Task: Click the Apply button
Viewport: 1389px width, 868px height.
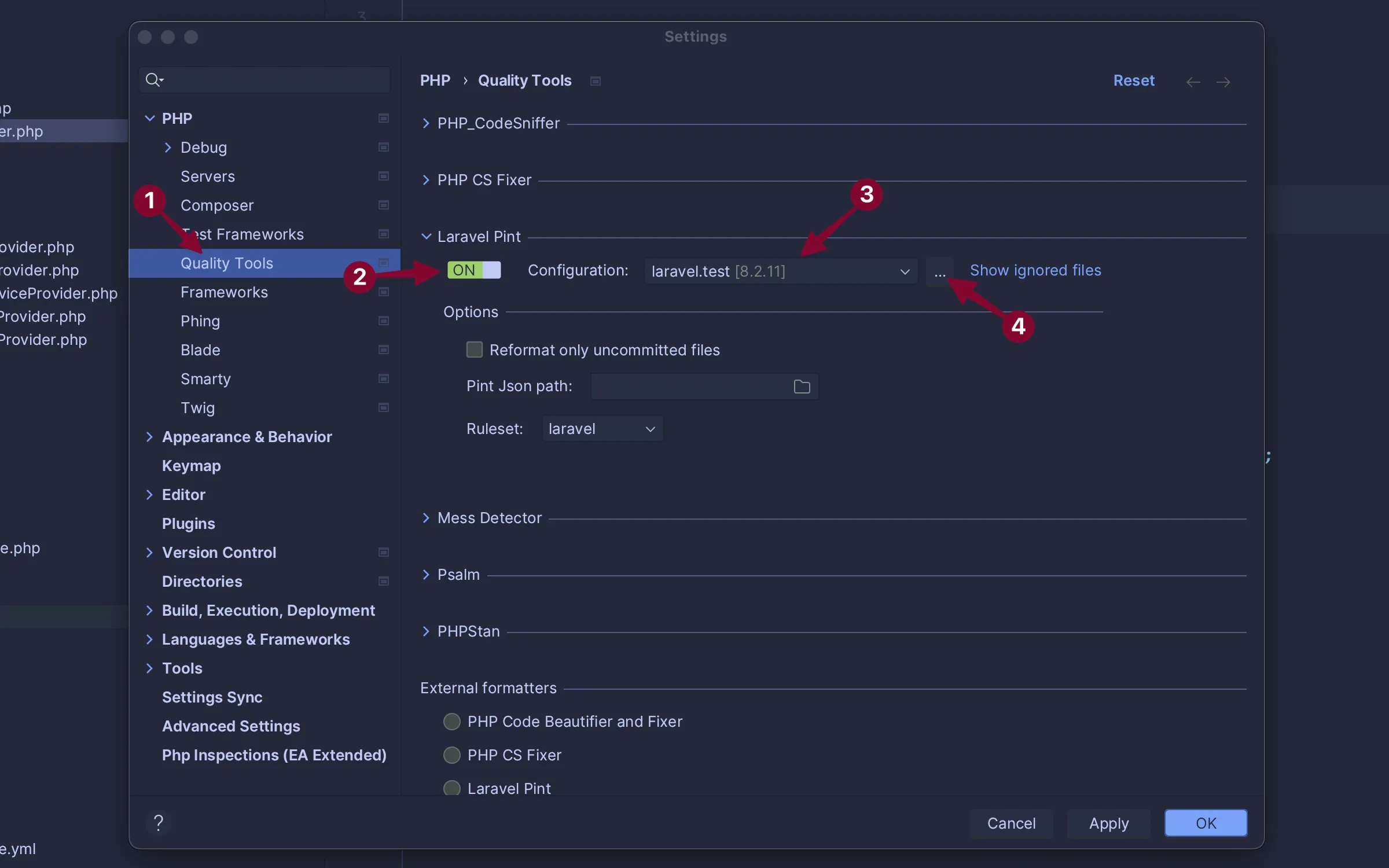Action: (1109, 823)
